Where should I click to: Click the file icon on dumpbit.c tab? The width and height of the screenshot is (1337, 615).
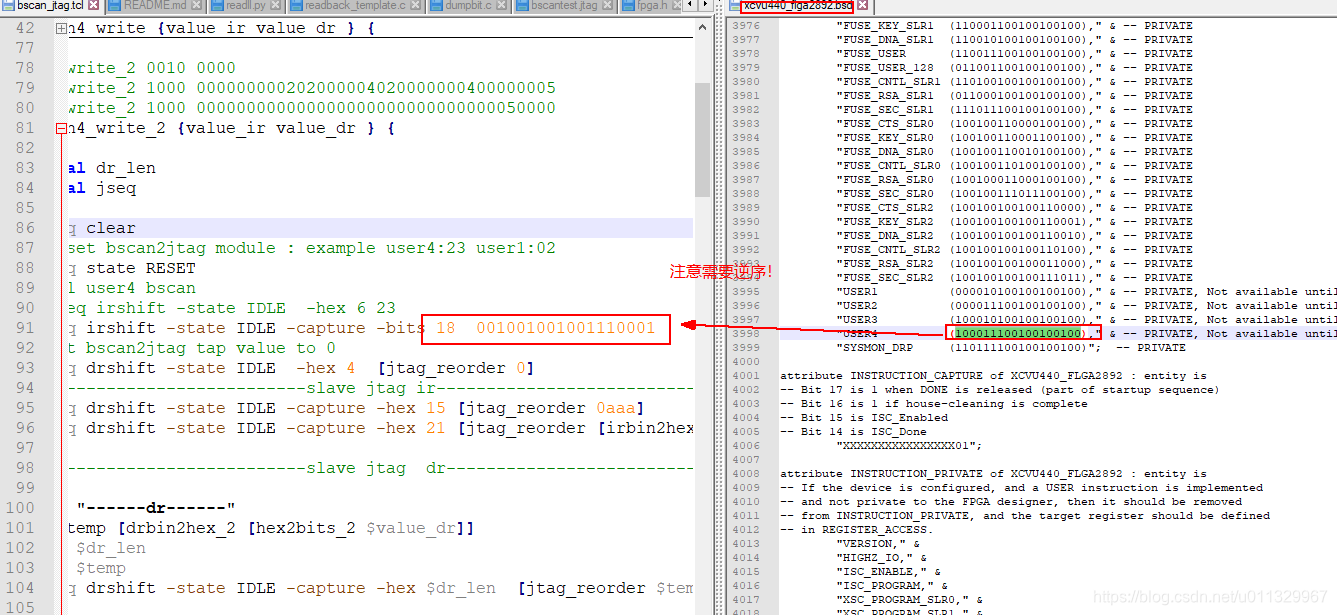coord(438,6)
